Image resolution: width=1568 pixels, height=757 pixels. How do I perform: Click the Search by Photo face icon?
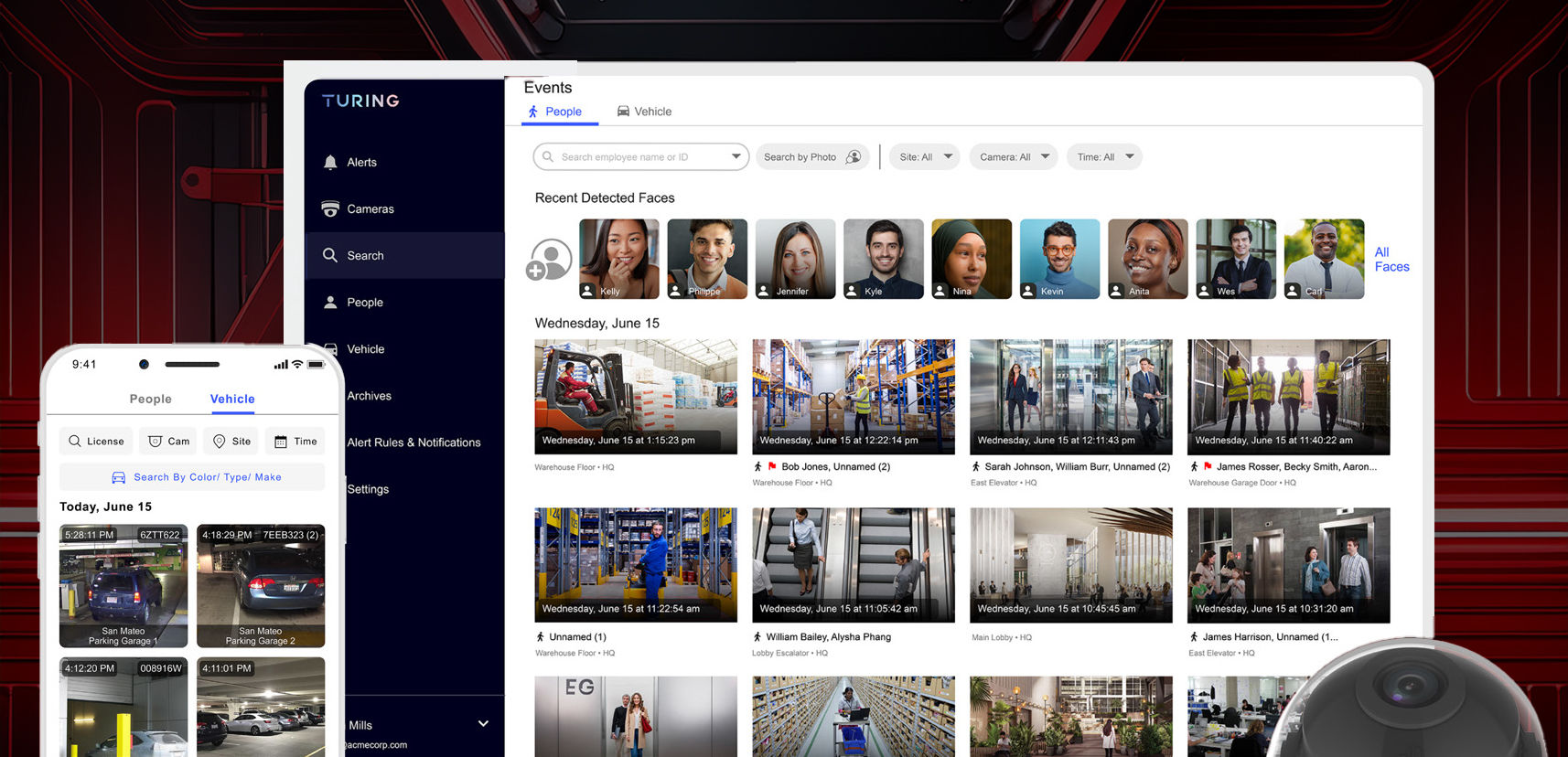[854, 157]
